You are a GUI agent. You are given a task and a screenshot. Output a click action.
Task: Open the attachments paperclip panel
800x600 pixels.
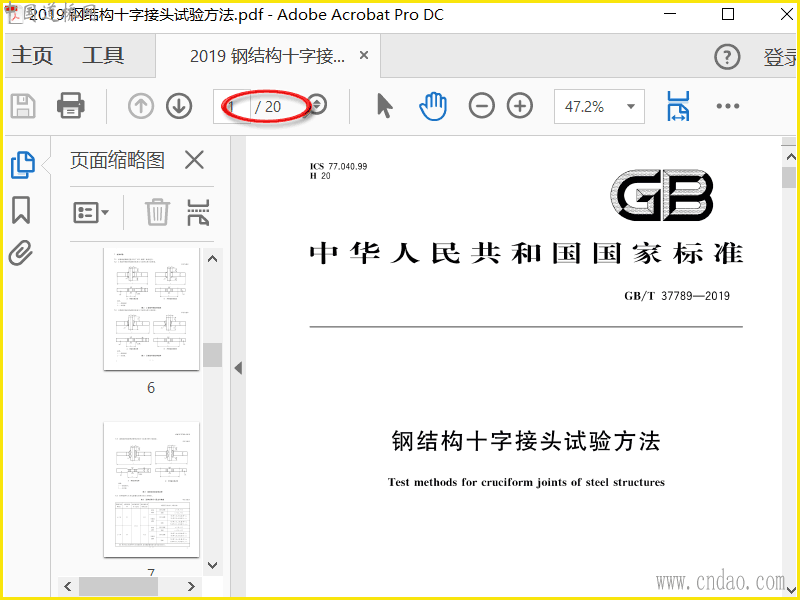click(x=21, y=253)
